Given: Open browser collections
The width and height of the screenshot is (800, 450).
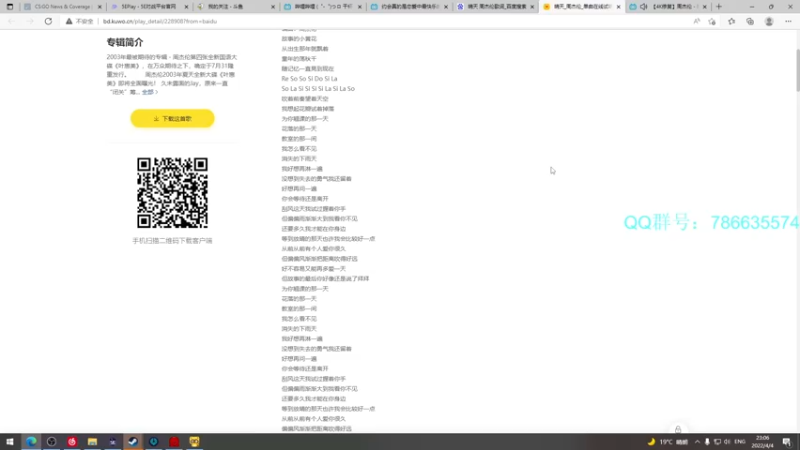Looking at the screenshot, I should 750,21.
